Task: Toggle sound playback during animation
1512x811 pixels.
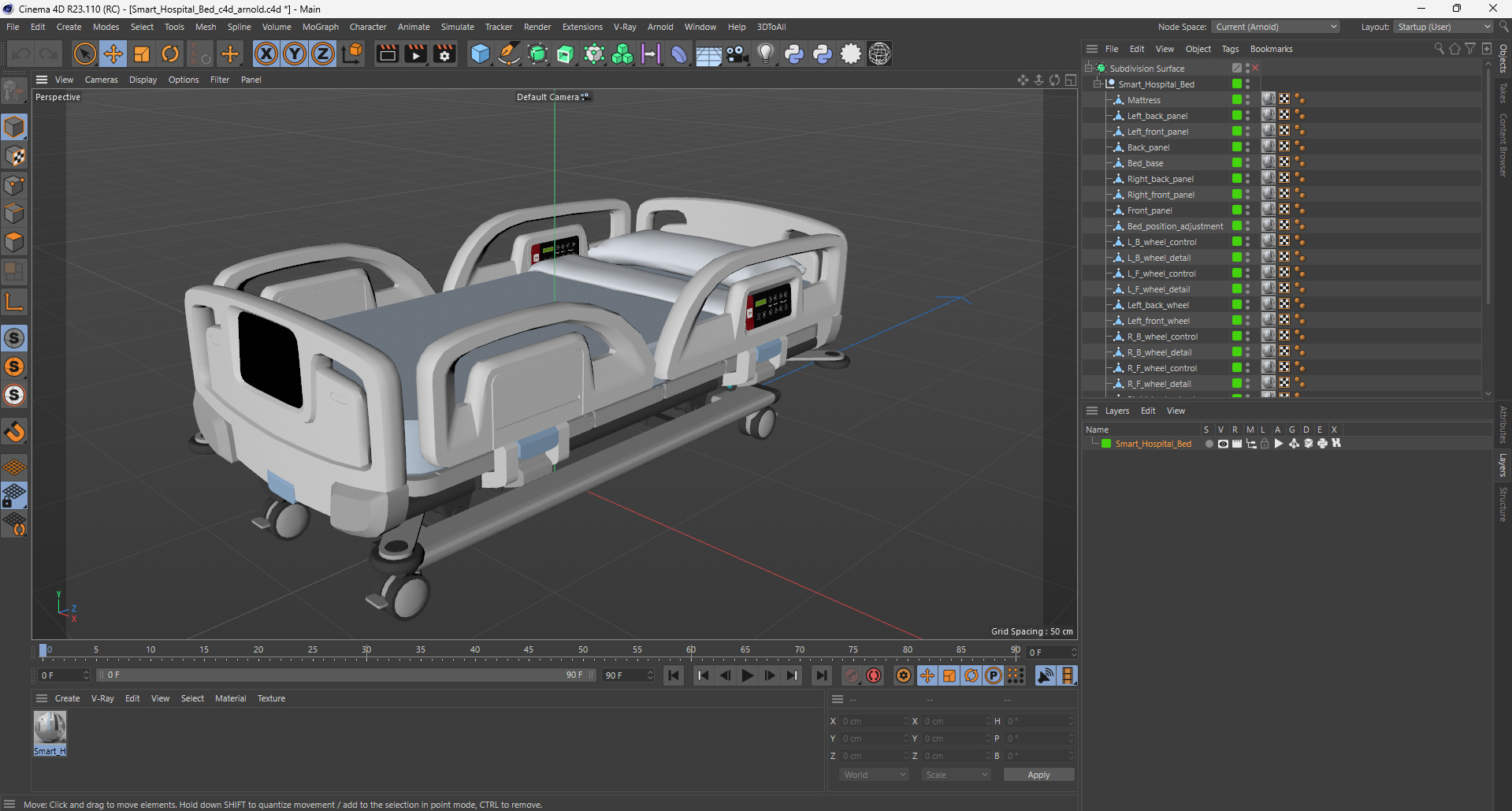Action: (x=1046, y=675)
